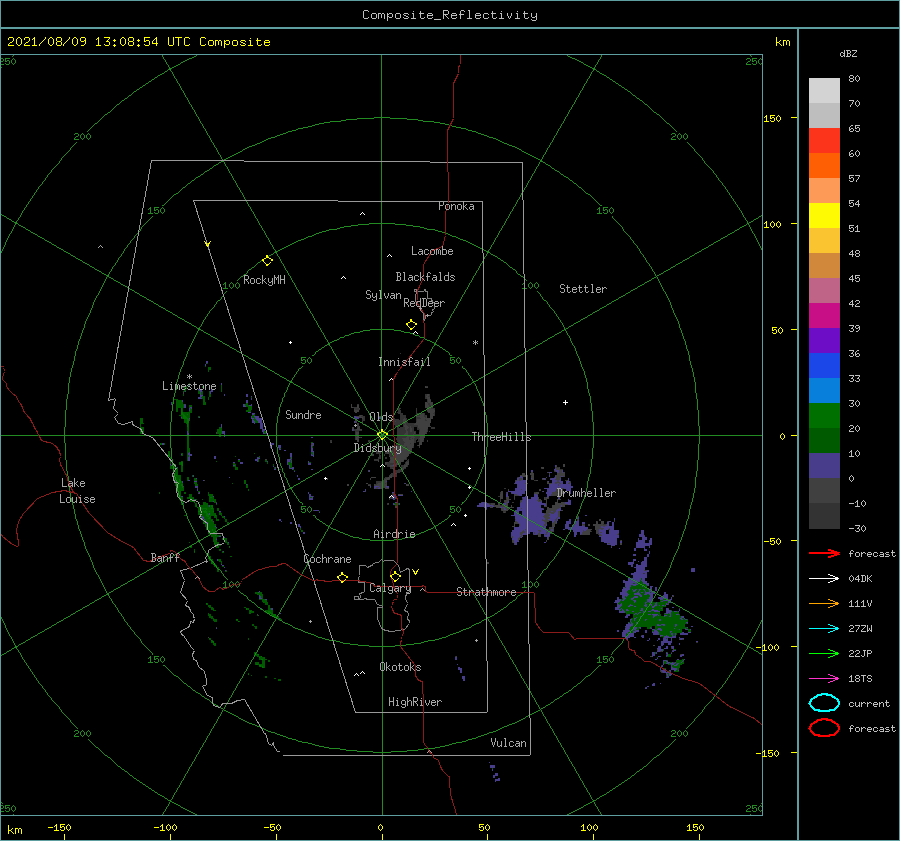Click the Ponoka city label
Viewport: 900px width, 841px height.
[x=456, y=206]
